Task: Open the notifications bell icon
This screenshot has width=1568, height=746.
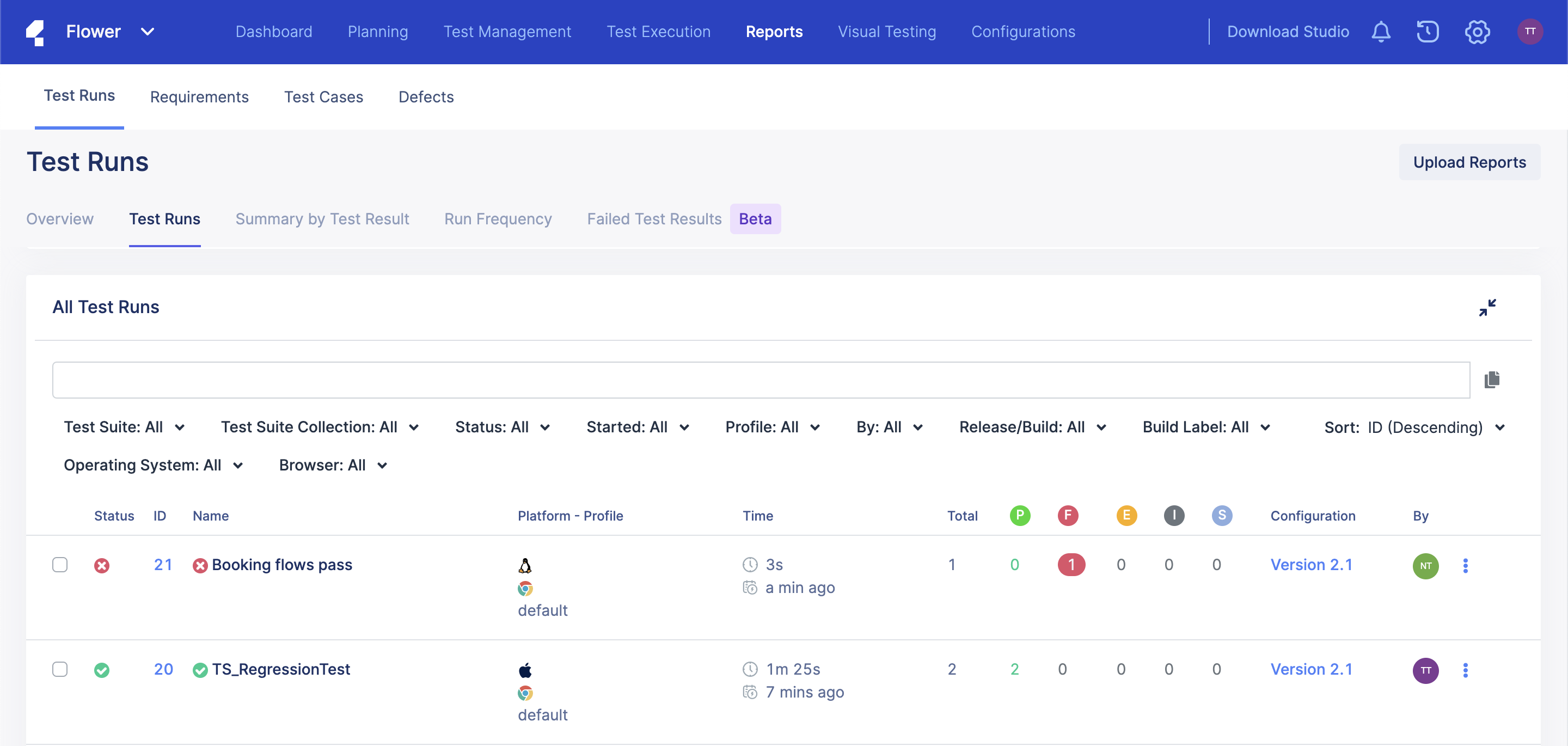Action: click(x=1381, y=32)
